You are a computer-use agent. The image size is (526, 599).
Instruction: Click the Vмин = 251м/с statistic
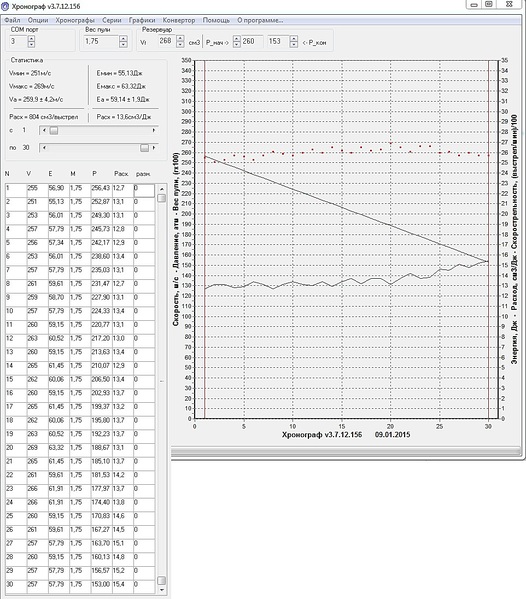(x=30, y=73)
